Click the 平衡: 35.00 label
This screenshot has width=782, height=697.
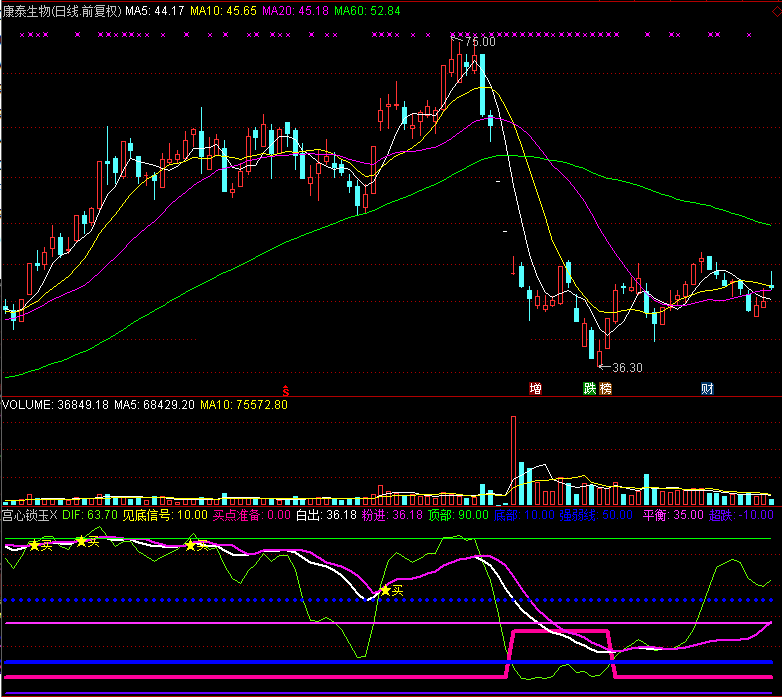pyautogui.click(x=673, y=515)
